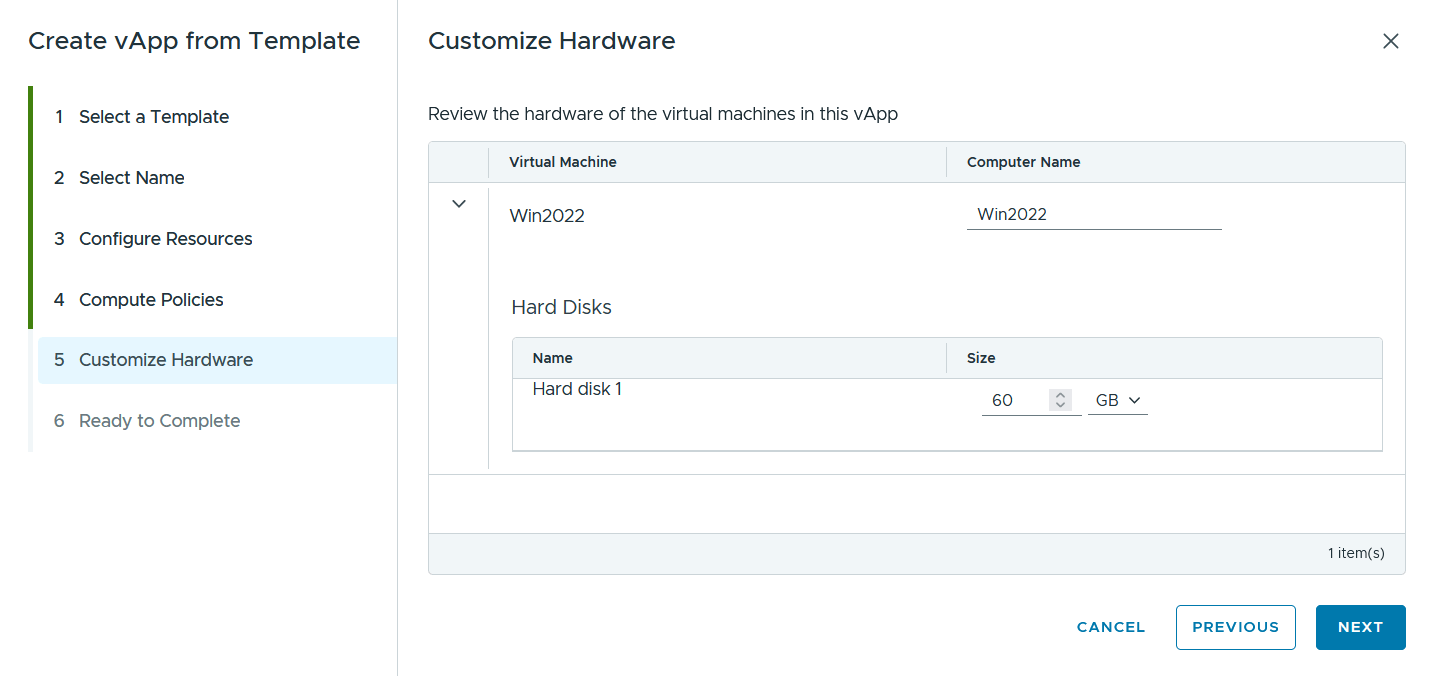Click the Computer Name text field
The width and height of the screenshot is (1431, 676).
point(1094,214)
